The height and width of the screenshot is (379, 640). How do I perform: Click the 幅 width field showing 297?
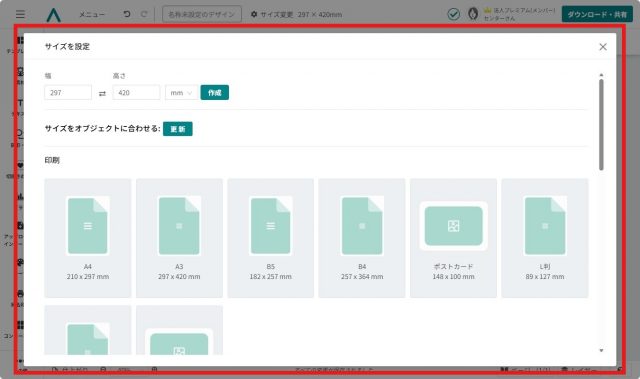pos(68,93)
